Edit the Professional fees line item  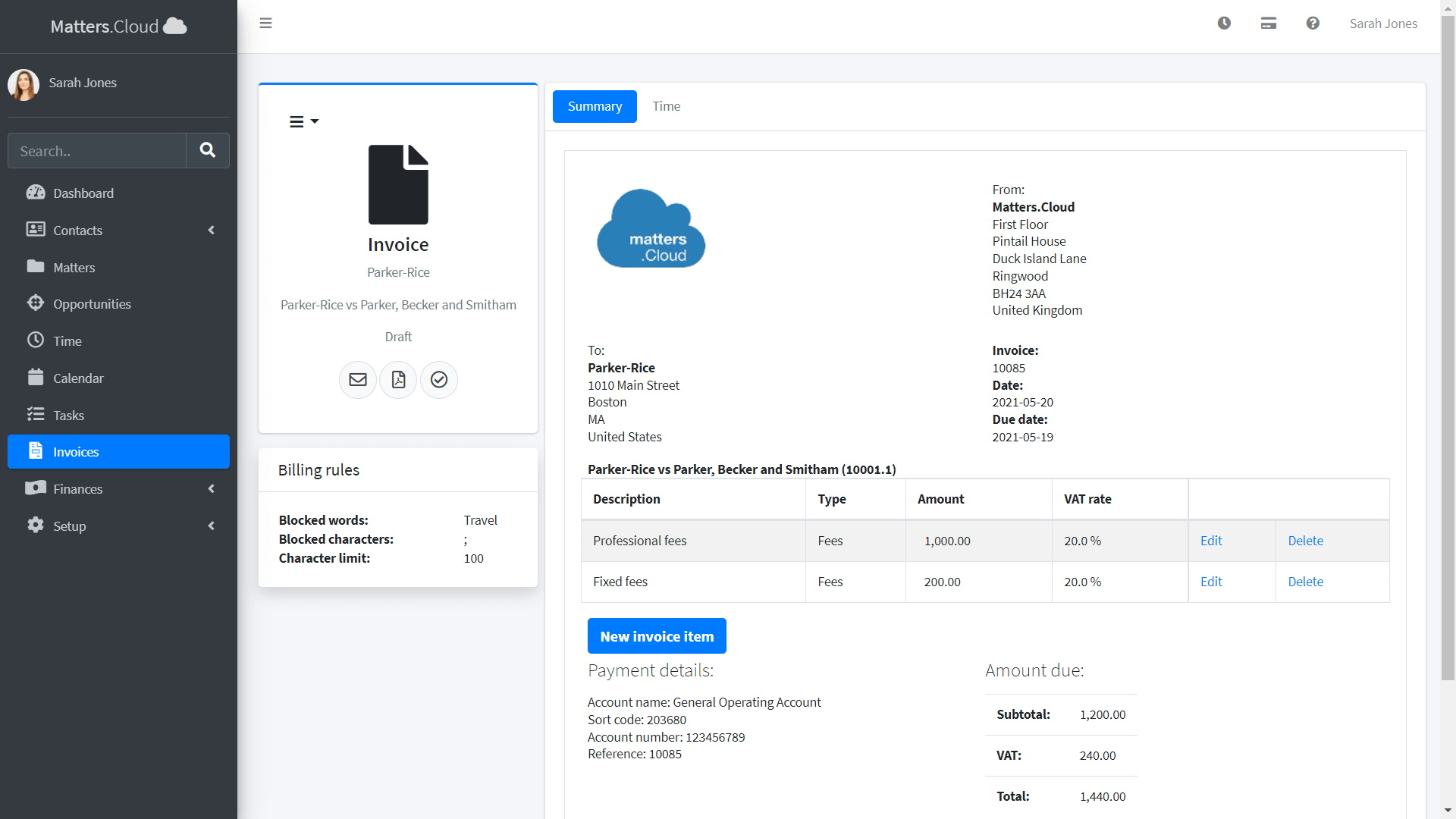(x=1210, y=541)
